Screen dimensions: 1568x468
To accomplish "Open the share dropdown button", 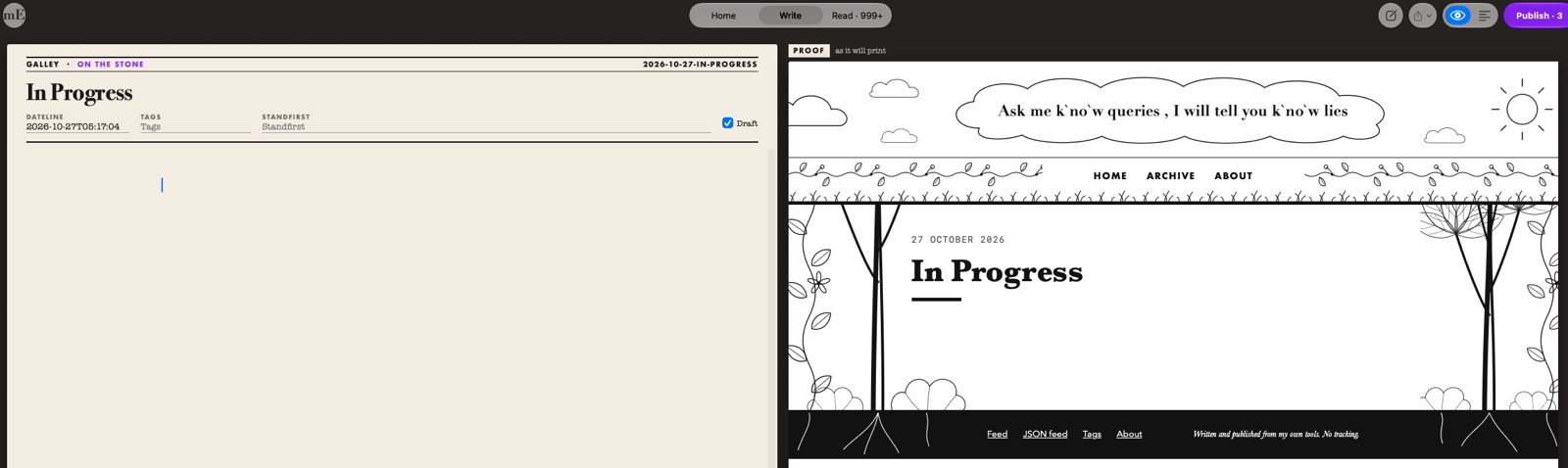I will [1422, 16].
